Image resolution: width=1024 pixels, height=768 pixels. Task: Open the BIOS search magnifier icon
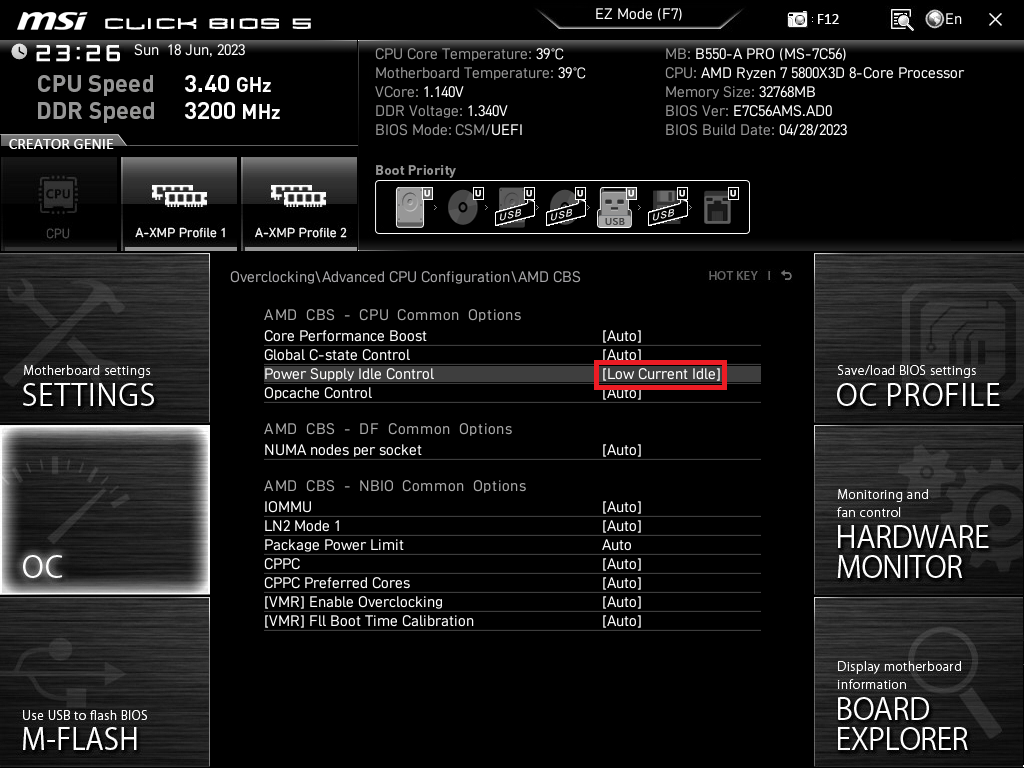[x=902, y=20]
